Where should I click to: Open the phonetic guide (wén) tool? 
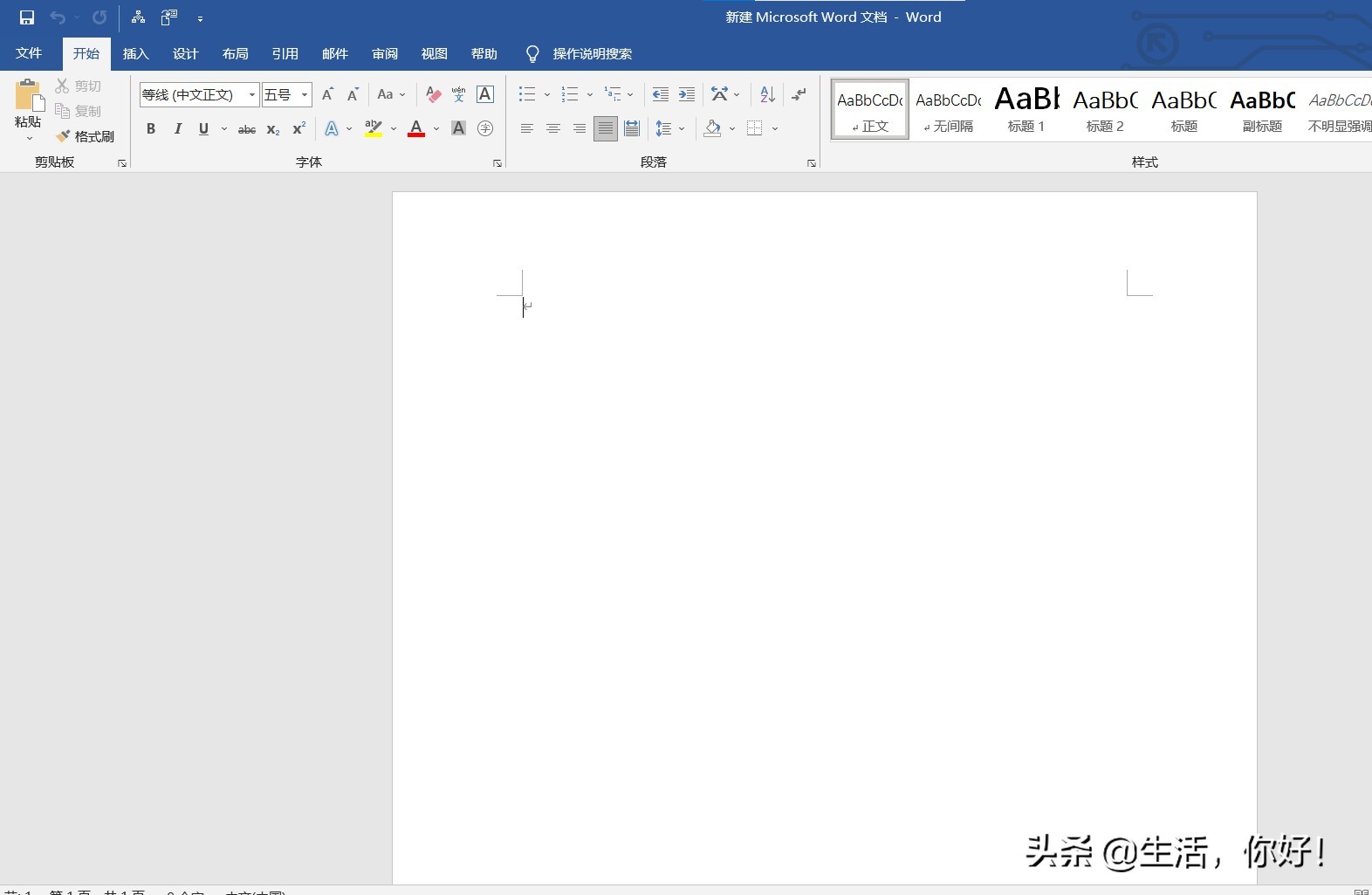pos(458,94)
